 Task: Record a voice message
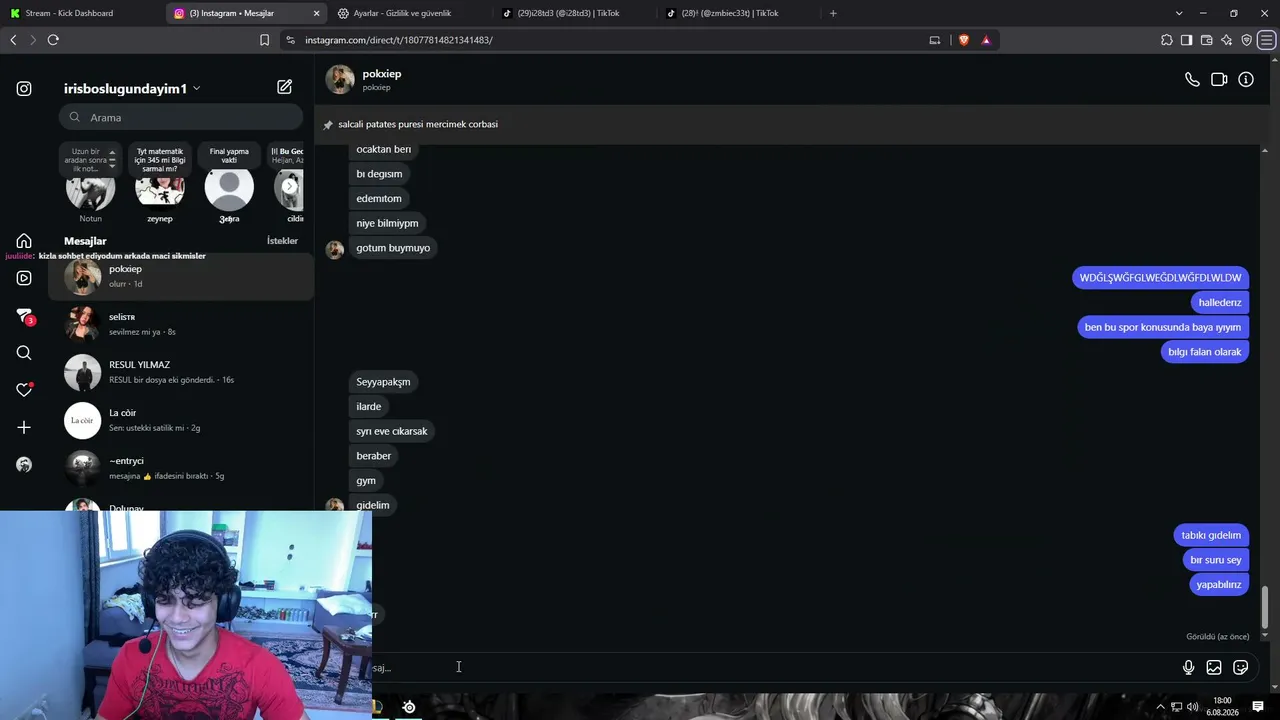coord(1188,667)
